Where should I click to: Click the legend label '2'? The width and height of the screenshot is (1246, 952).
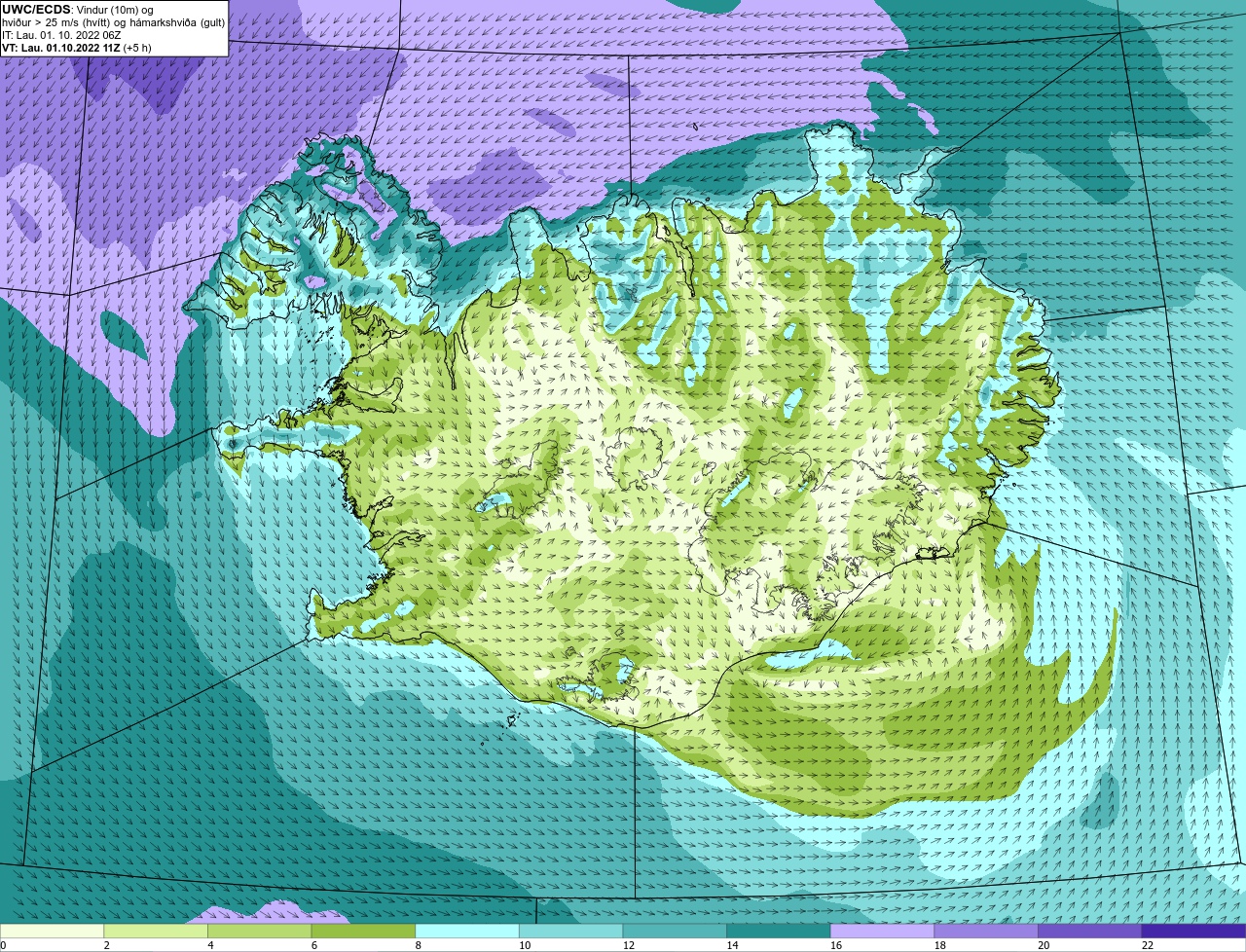tap(106, 945)
